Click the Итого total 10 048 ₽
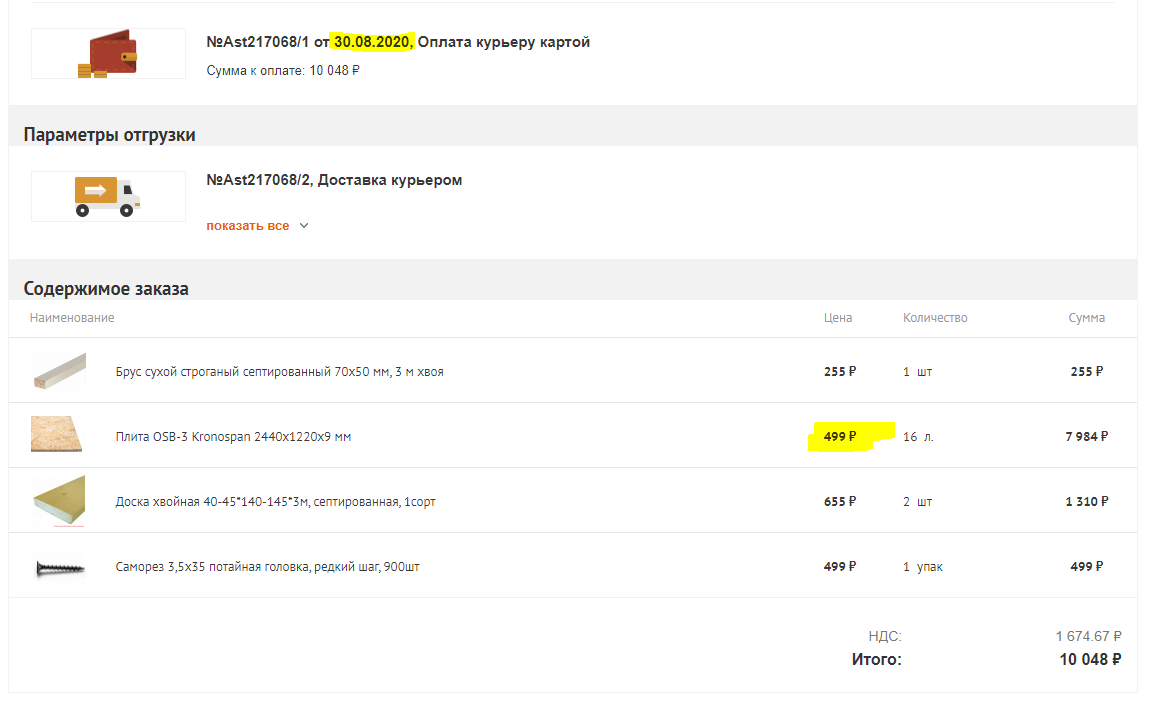This screenshot has width=1153, height=703. pyautogui.click(x=1090, y=660)
